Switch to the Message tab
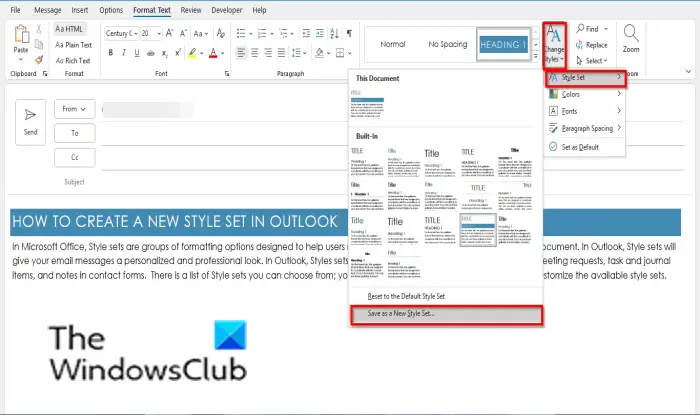The height and width of the screenshot is (415, 700). click(48, 9)
